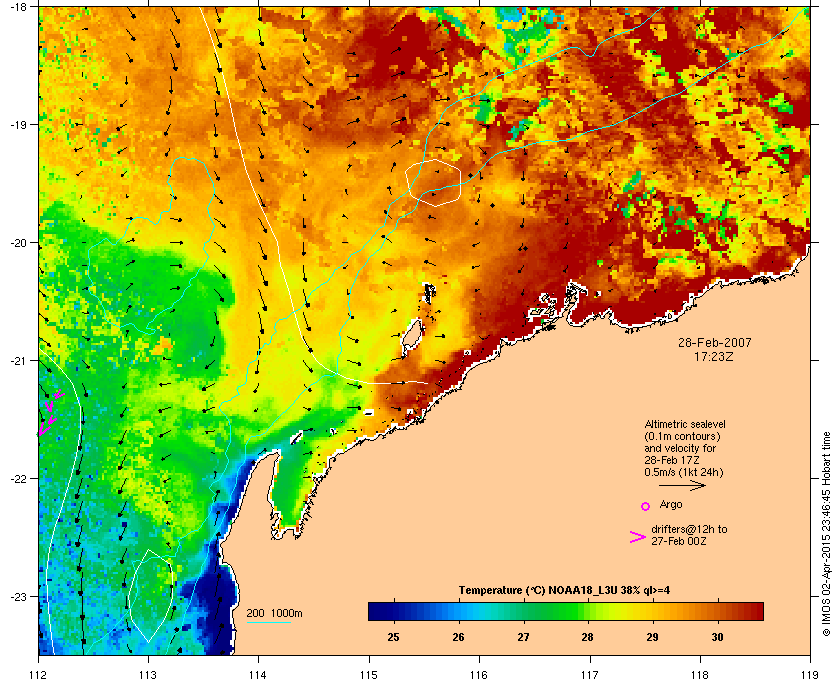
Task: Click the latitude axis label -18
Action: click(18, 6)
